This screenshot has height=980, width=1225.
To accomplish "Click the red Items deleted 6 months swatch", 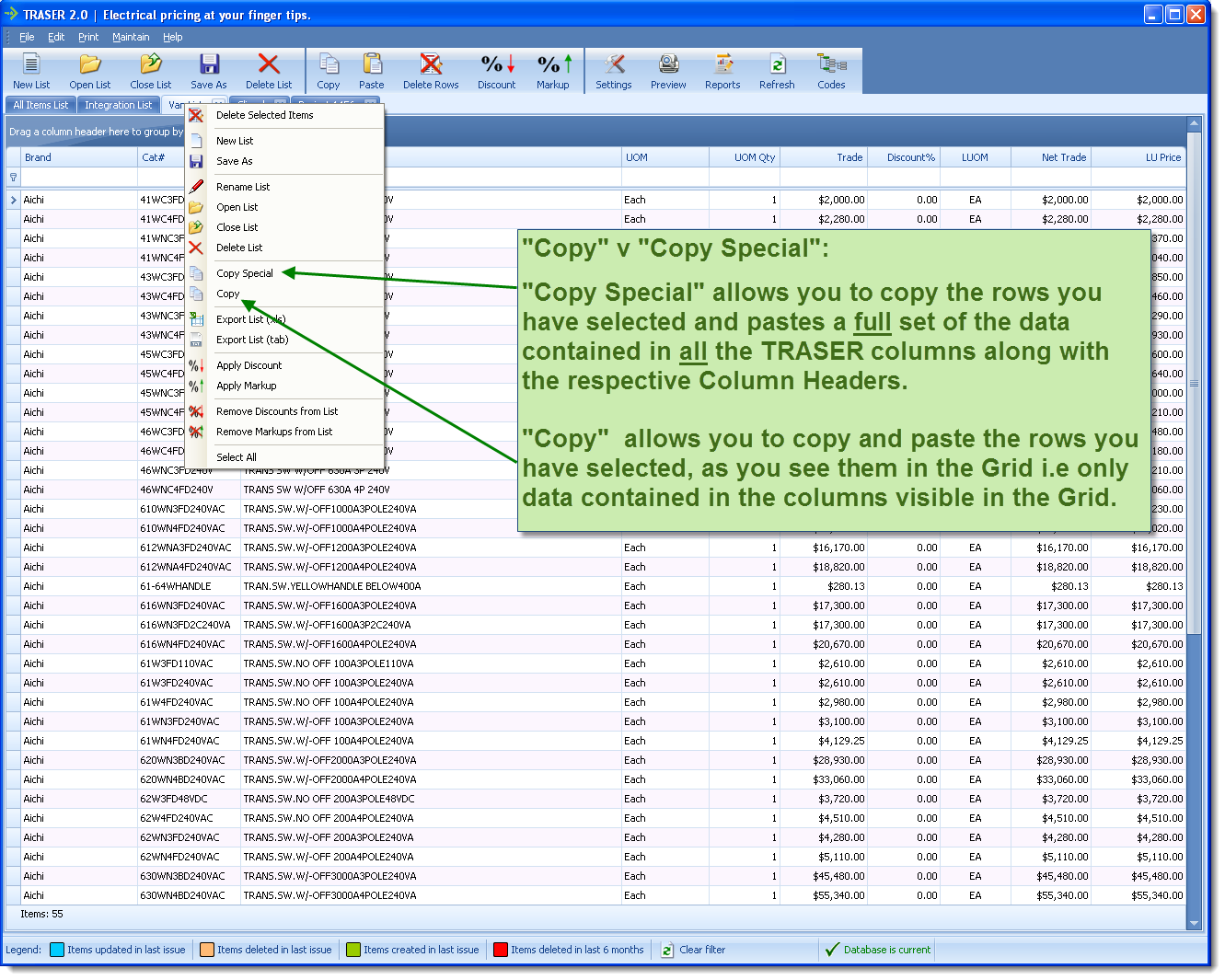I will [501, 950].
